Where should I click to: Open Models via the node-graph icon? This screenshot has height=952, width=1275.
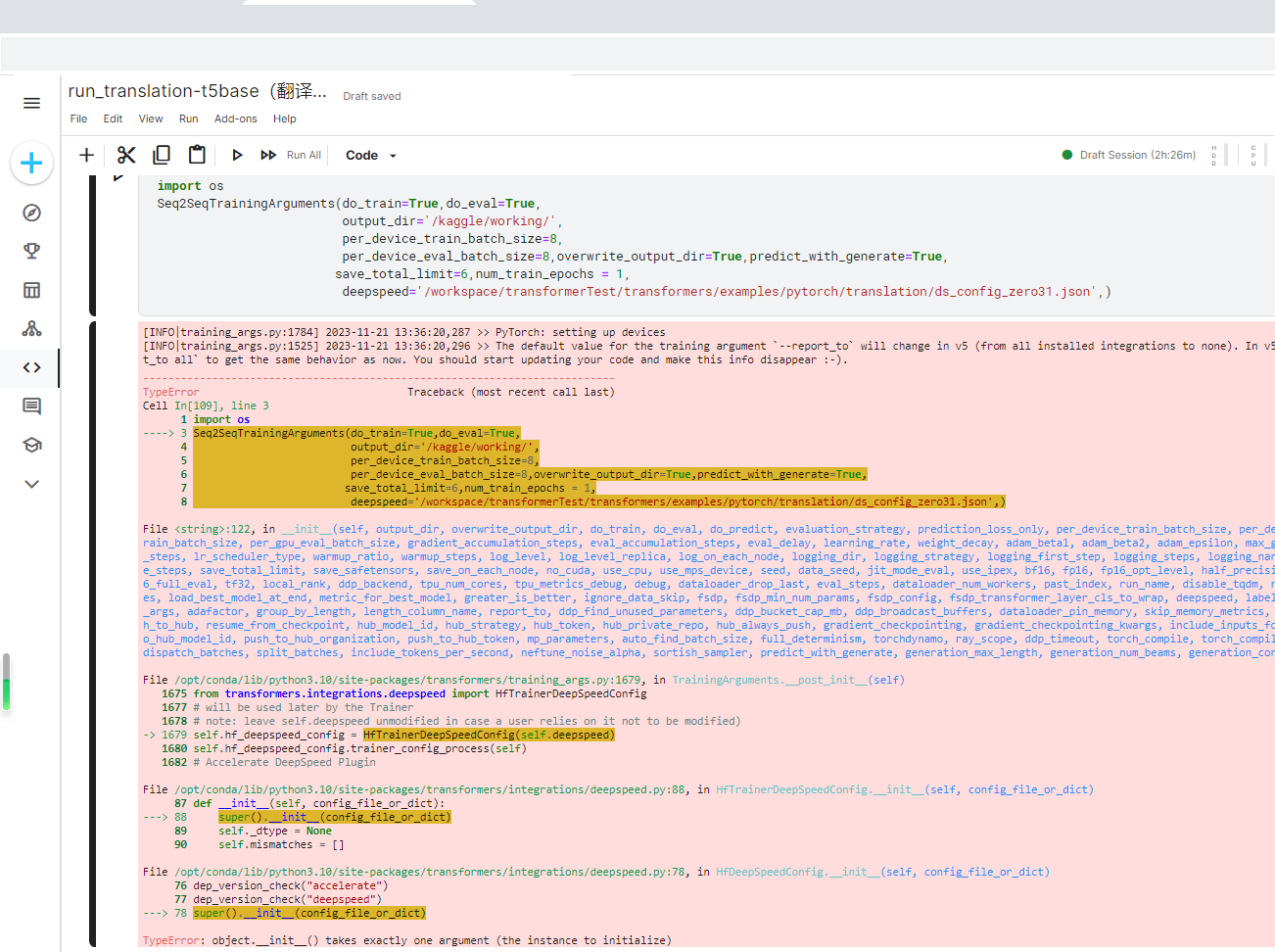click(x=31, y=328)
